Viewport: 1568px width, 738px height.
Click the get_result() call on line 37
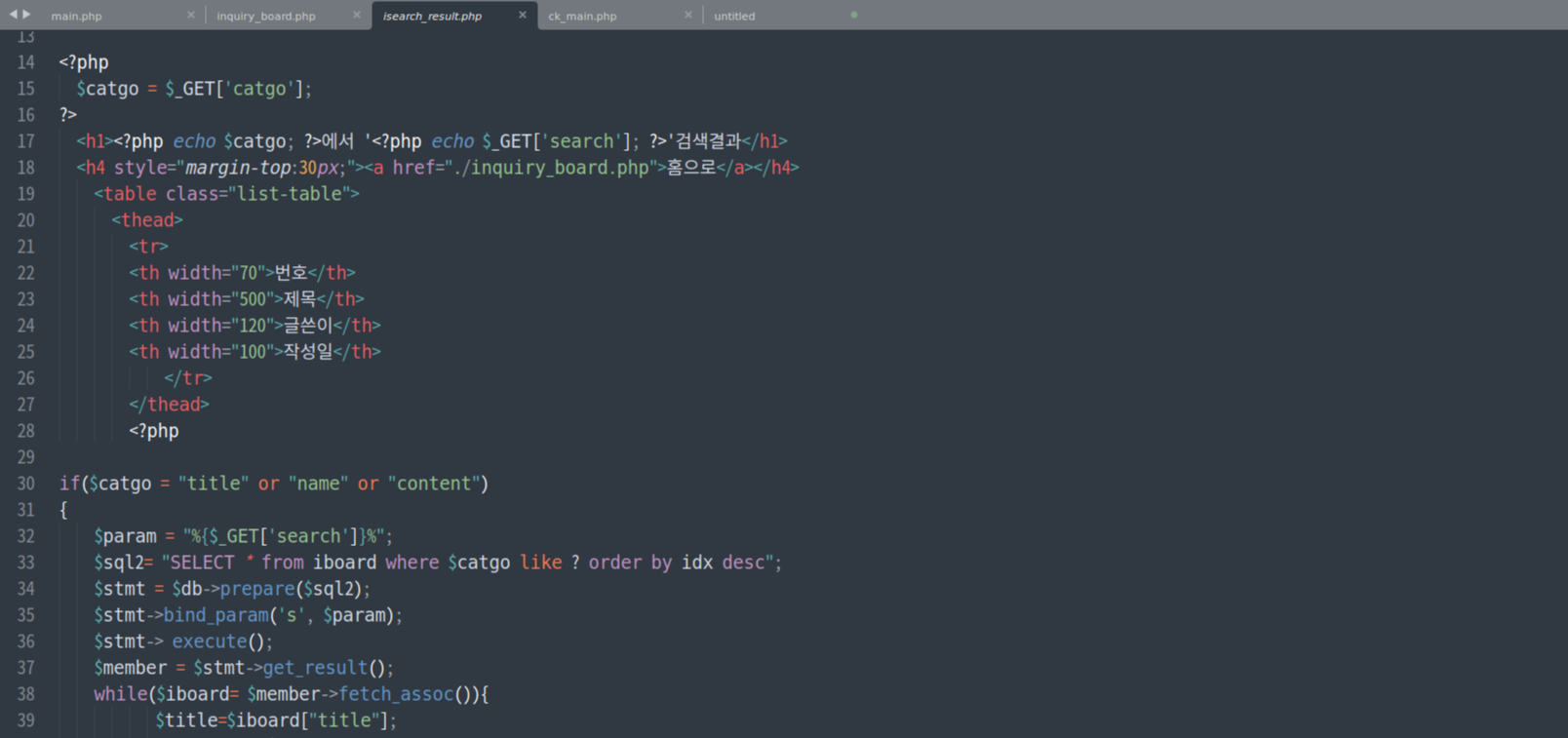click(x=325, y=668)
